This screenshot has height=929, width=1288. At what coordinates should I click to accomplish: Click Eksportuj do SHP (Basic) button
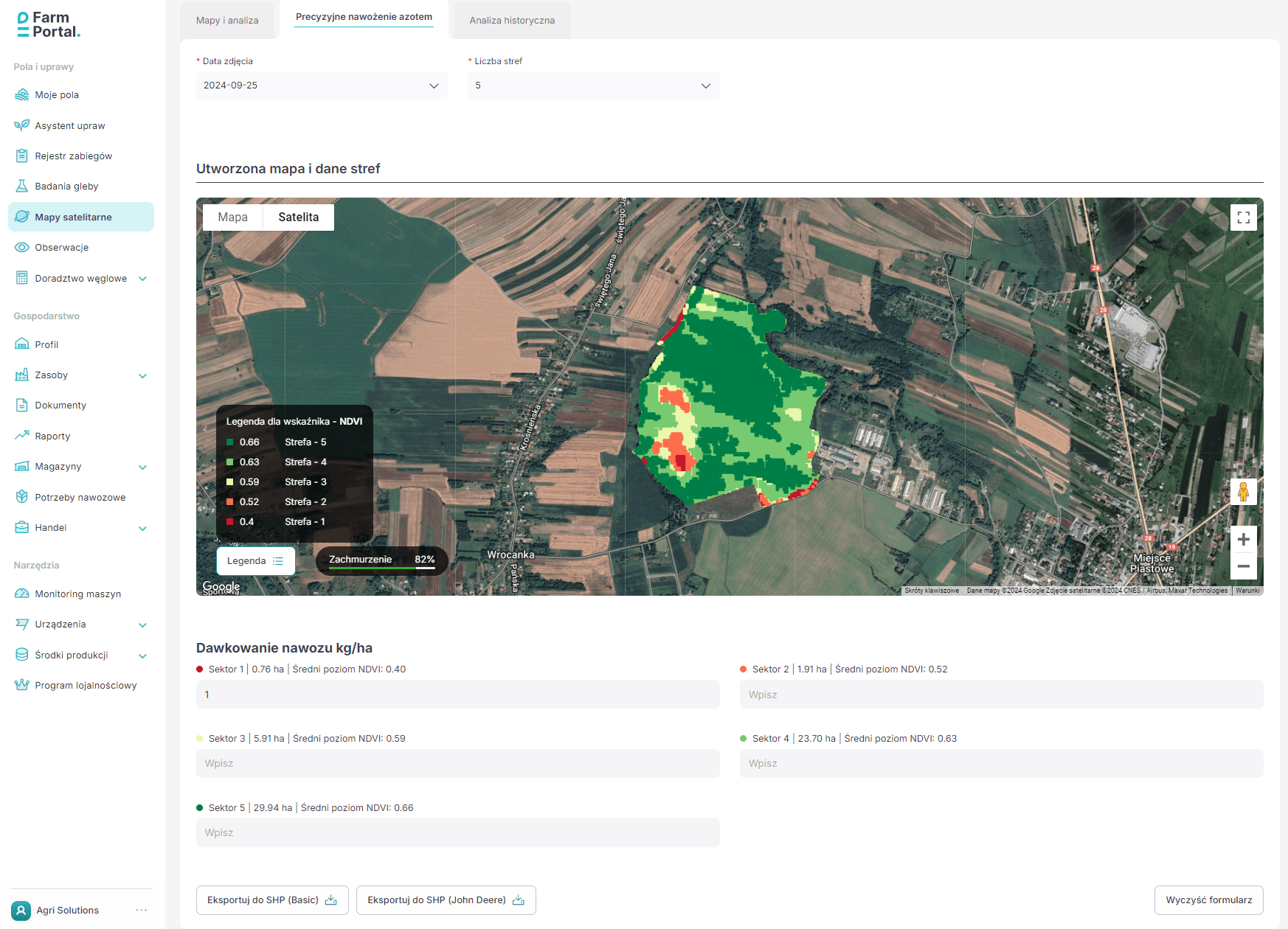(272, 900)
